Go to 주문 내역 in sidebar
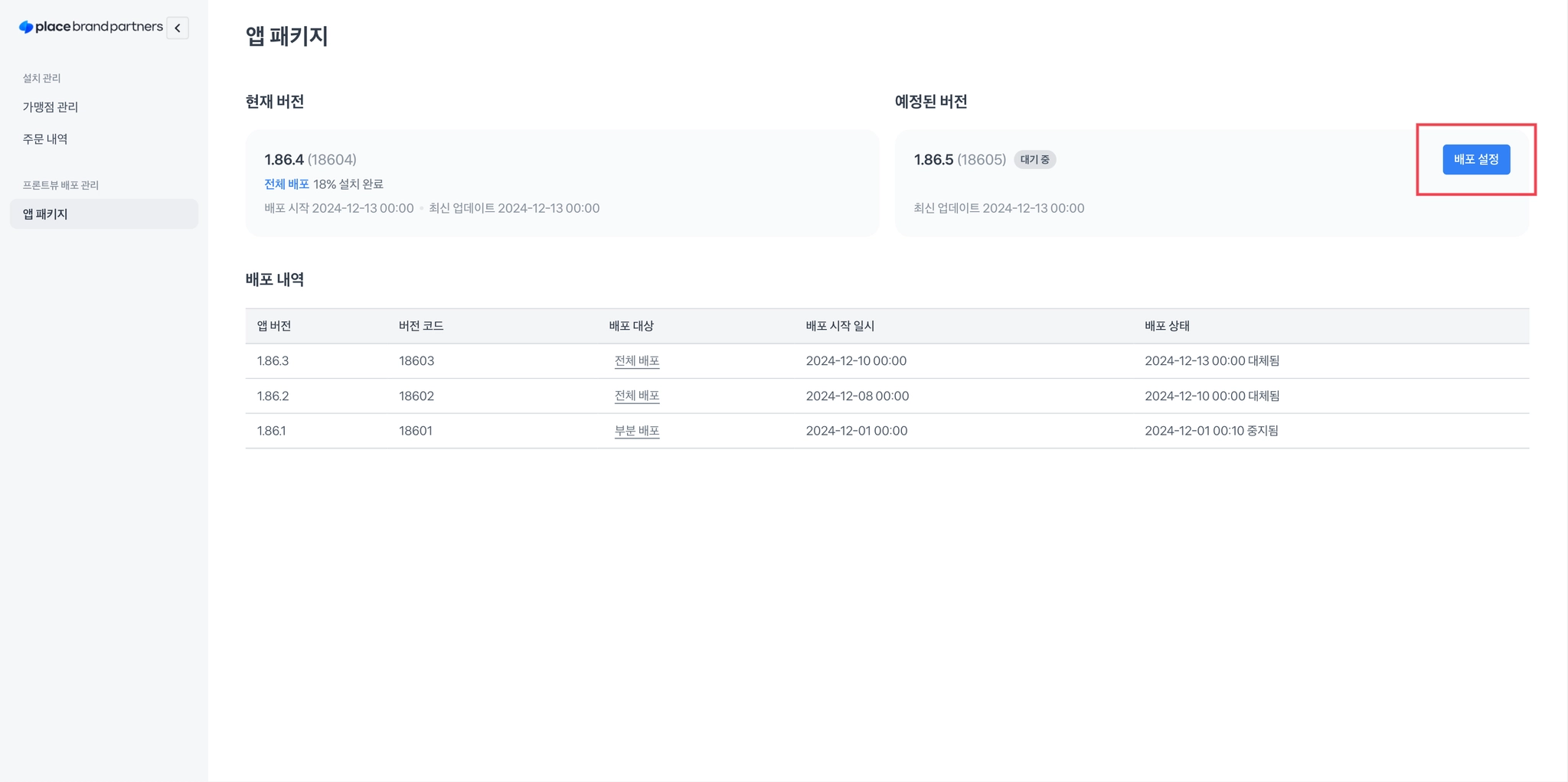 pyautogui.click(x=45, y=138)
